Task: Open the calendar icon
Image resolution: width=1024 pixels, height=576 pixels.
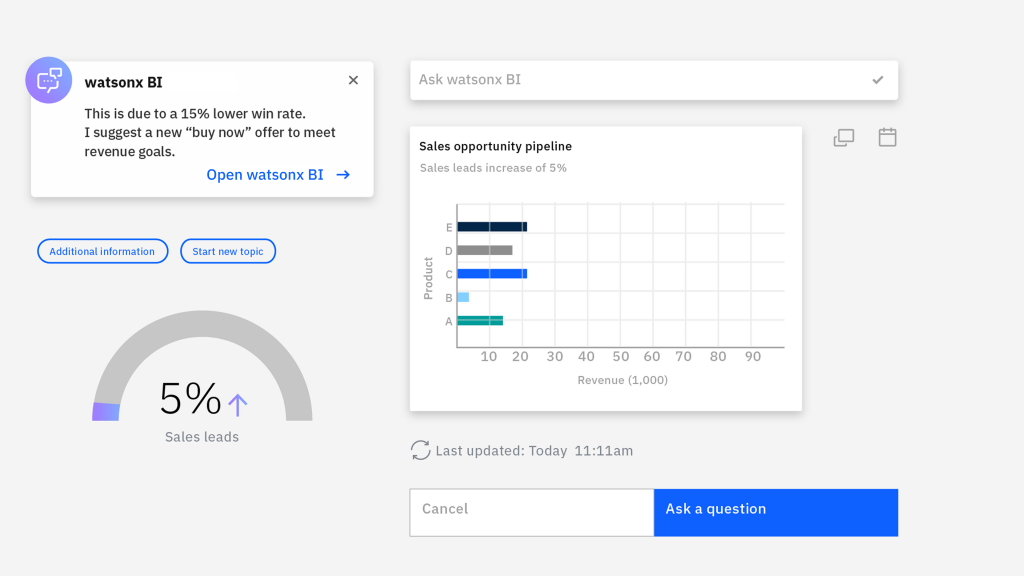Action: pyautogui.click(x=887, y=138)
